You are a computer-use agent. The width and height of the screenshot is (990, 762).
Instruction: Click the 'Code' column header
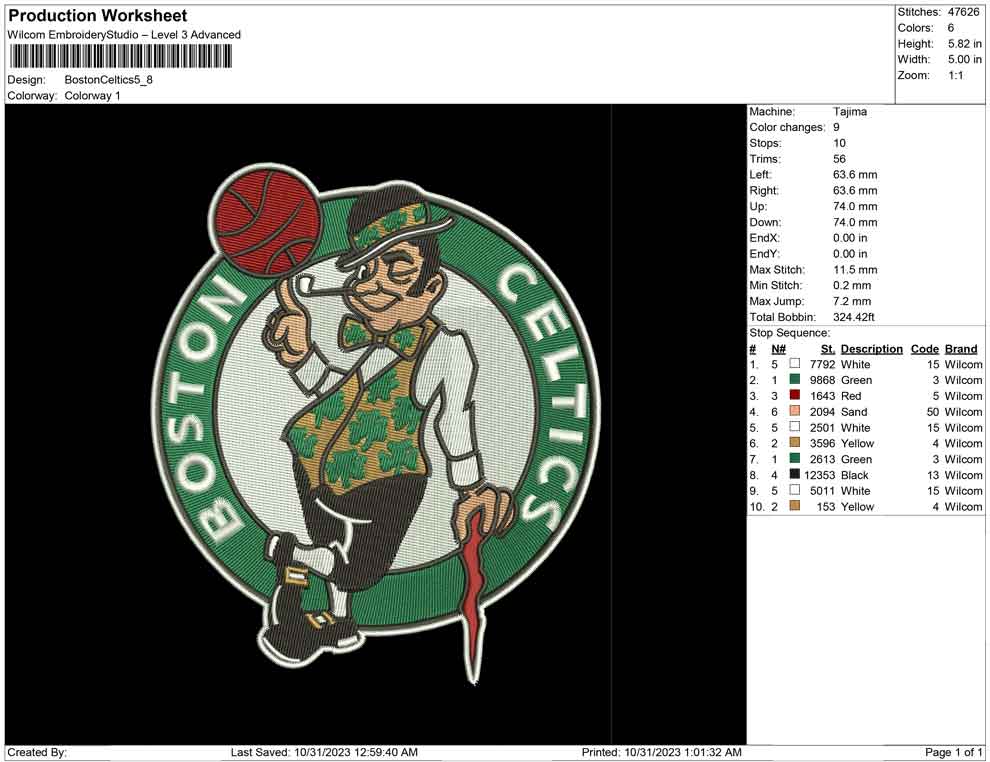tap(924, 348)
